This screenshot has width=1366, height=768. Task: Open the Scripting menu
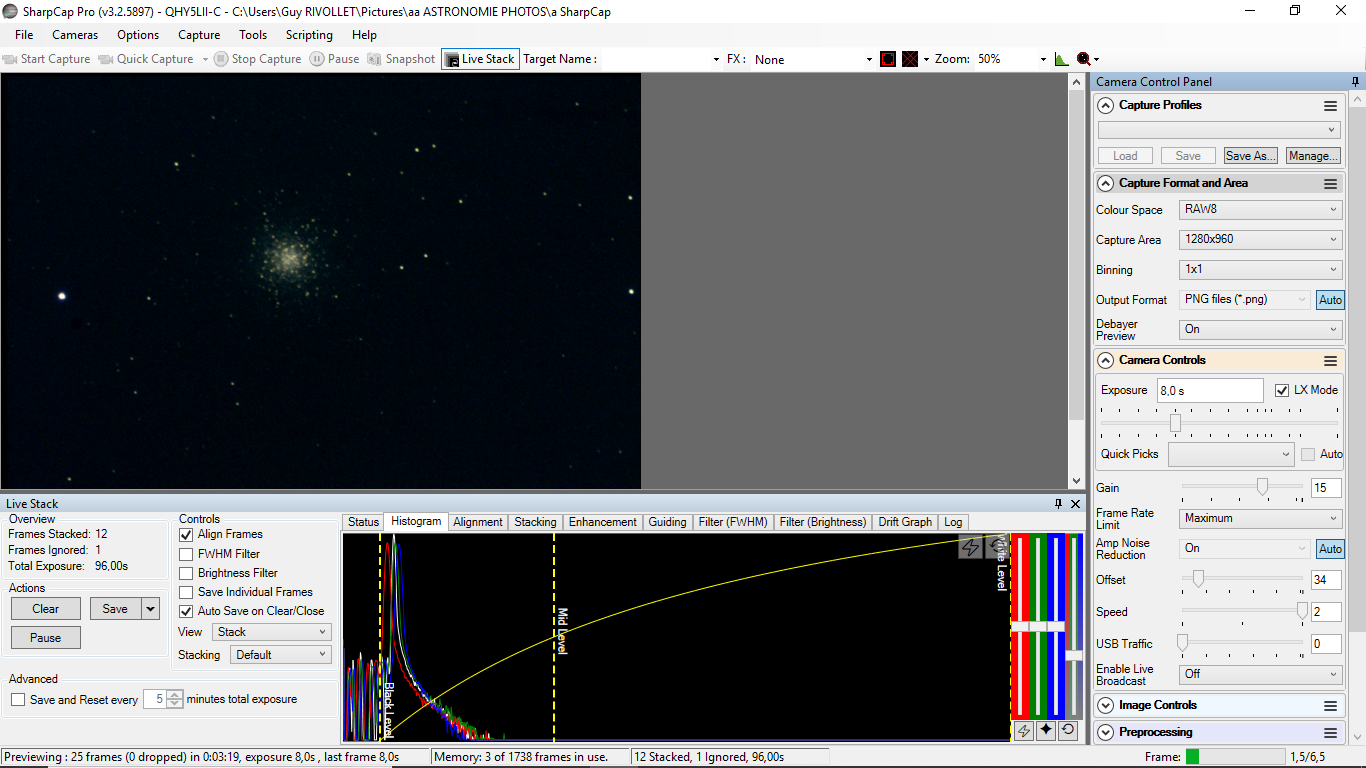(309, 35)
